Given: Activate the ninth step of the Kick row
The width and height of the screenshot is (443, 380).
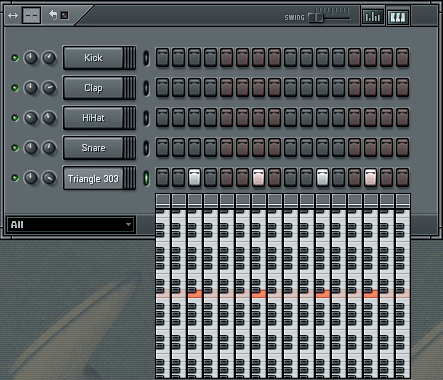Looking at the screenshot, I should pyautogui.click(x=290, y=58).
